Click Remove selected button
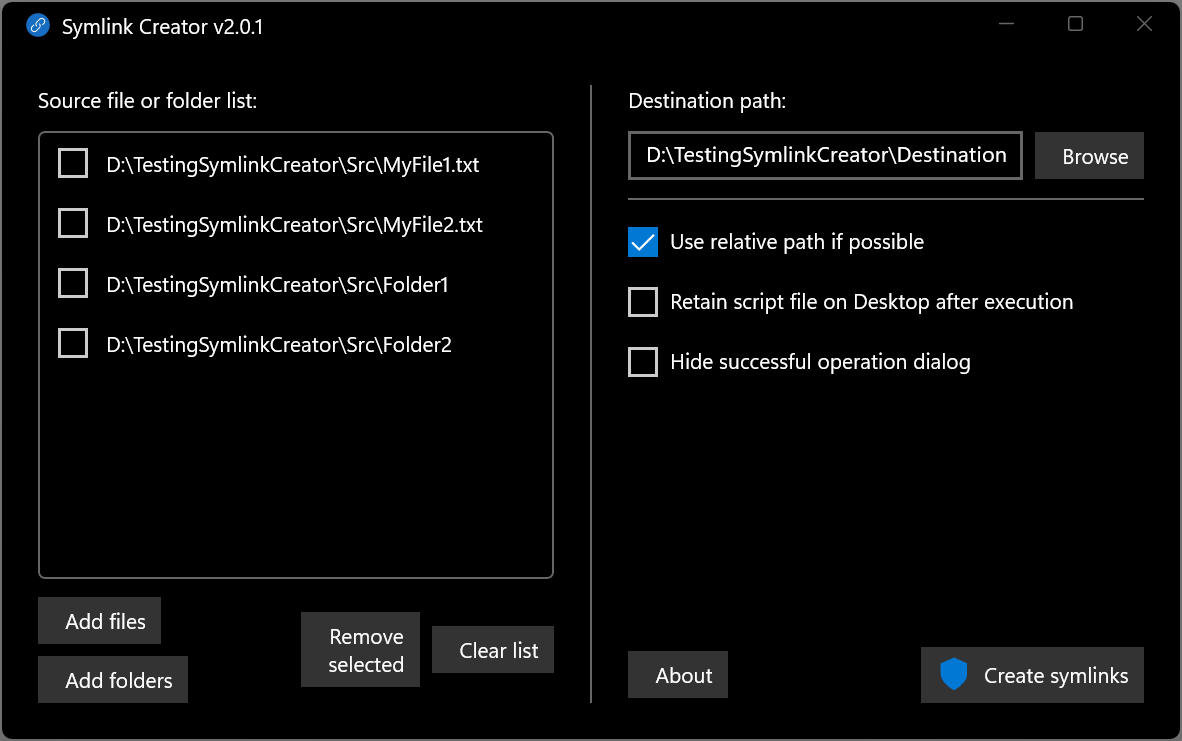1182x741 pixels. 360,650
